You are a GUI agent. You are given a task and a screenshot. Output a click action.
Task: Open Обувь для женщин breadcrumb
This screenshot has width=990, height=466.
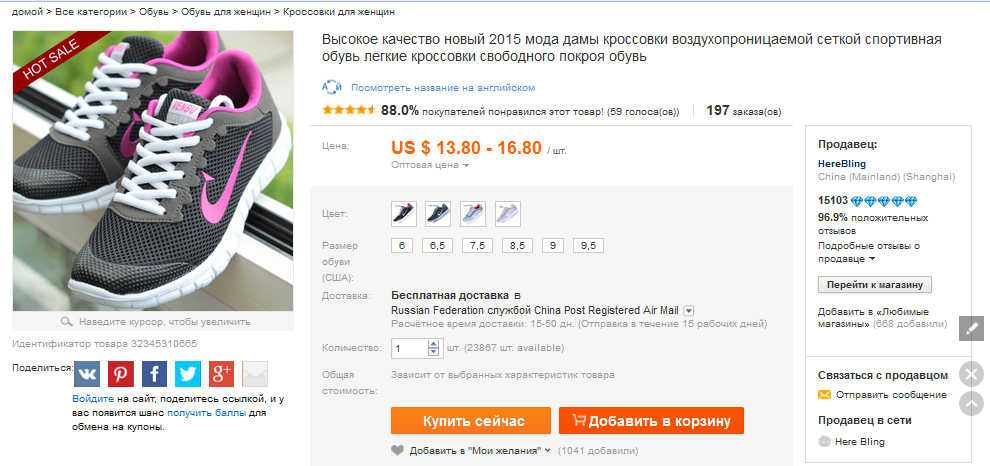pos(226,12)
